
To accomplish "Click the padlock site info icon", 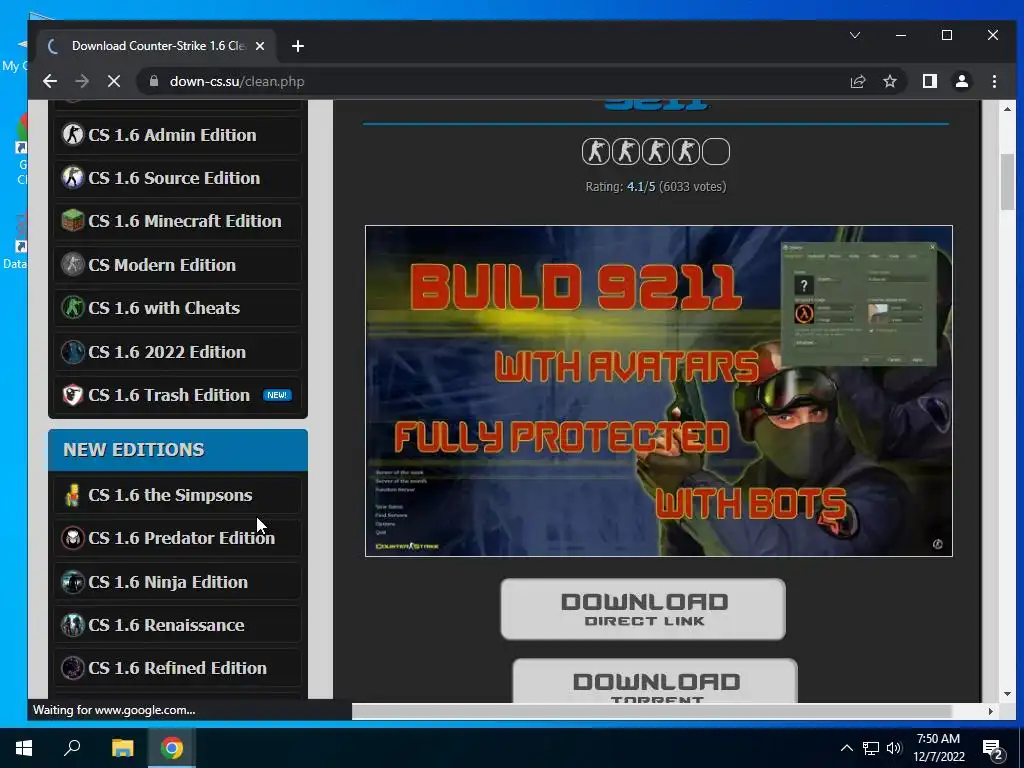I will coord(154,81).
